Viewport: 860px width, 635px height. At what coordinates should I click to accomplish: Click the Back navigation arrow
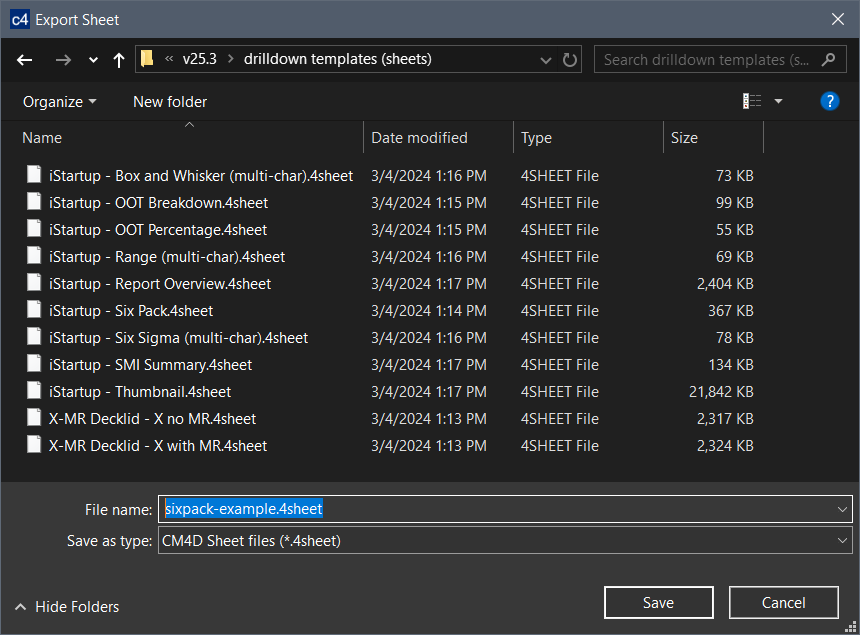25,60
